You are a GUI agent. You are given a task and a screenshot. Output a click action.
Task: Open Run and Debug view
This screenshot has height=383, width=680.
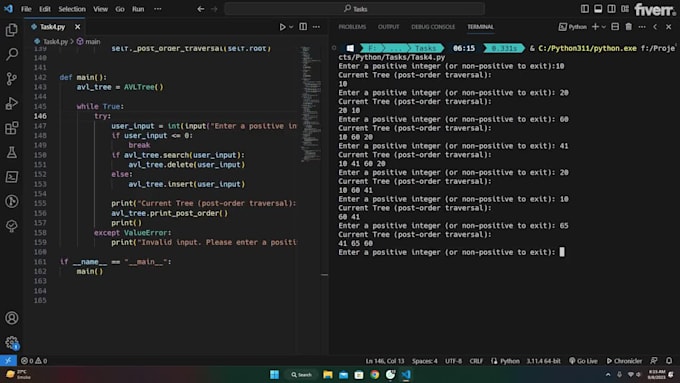tap(12, 103)
